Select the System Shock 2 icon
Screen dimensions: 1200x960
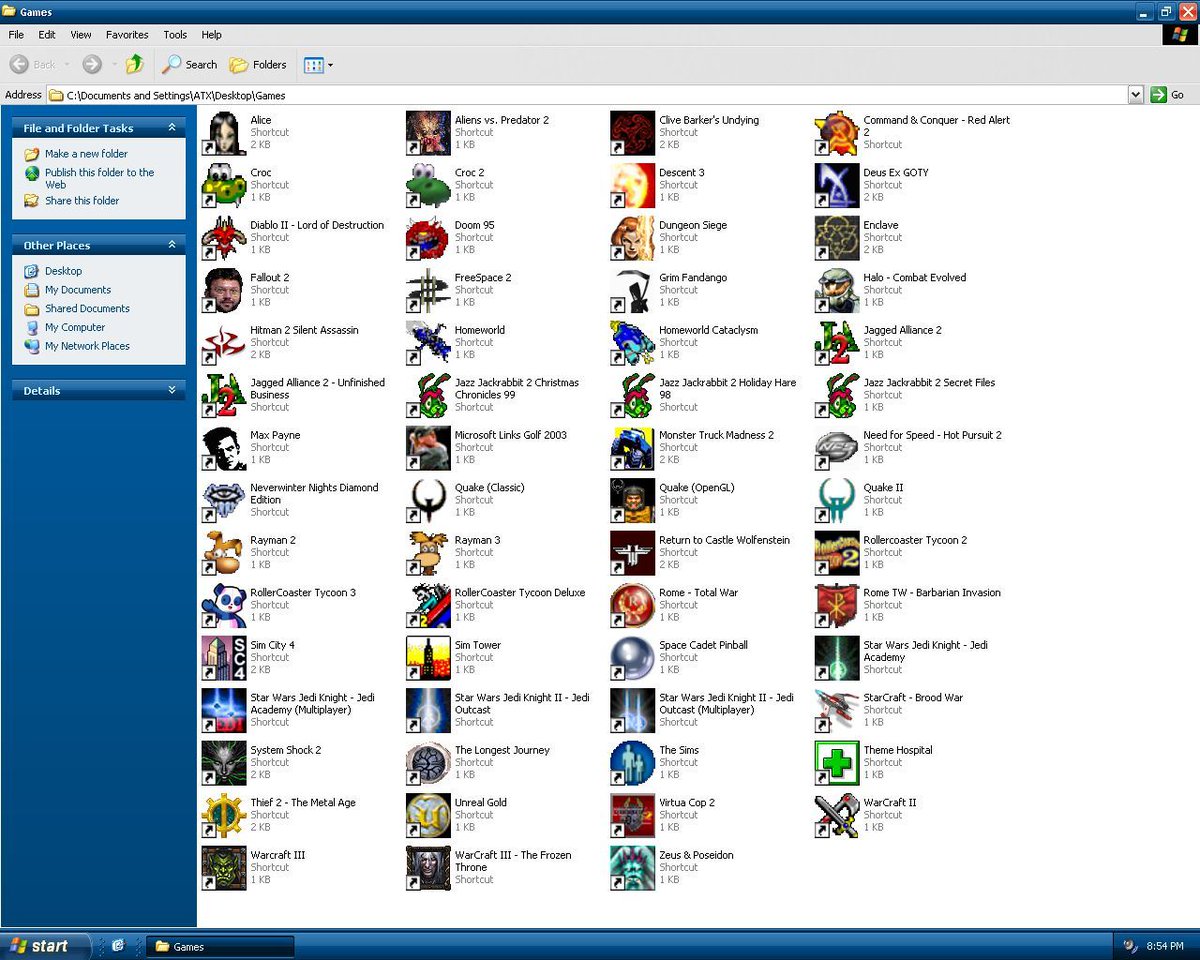point(224,763)
